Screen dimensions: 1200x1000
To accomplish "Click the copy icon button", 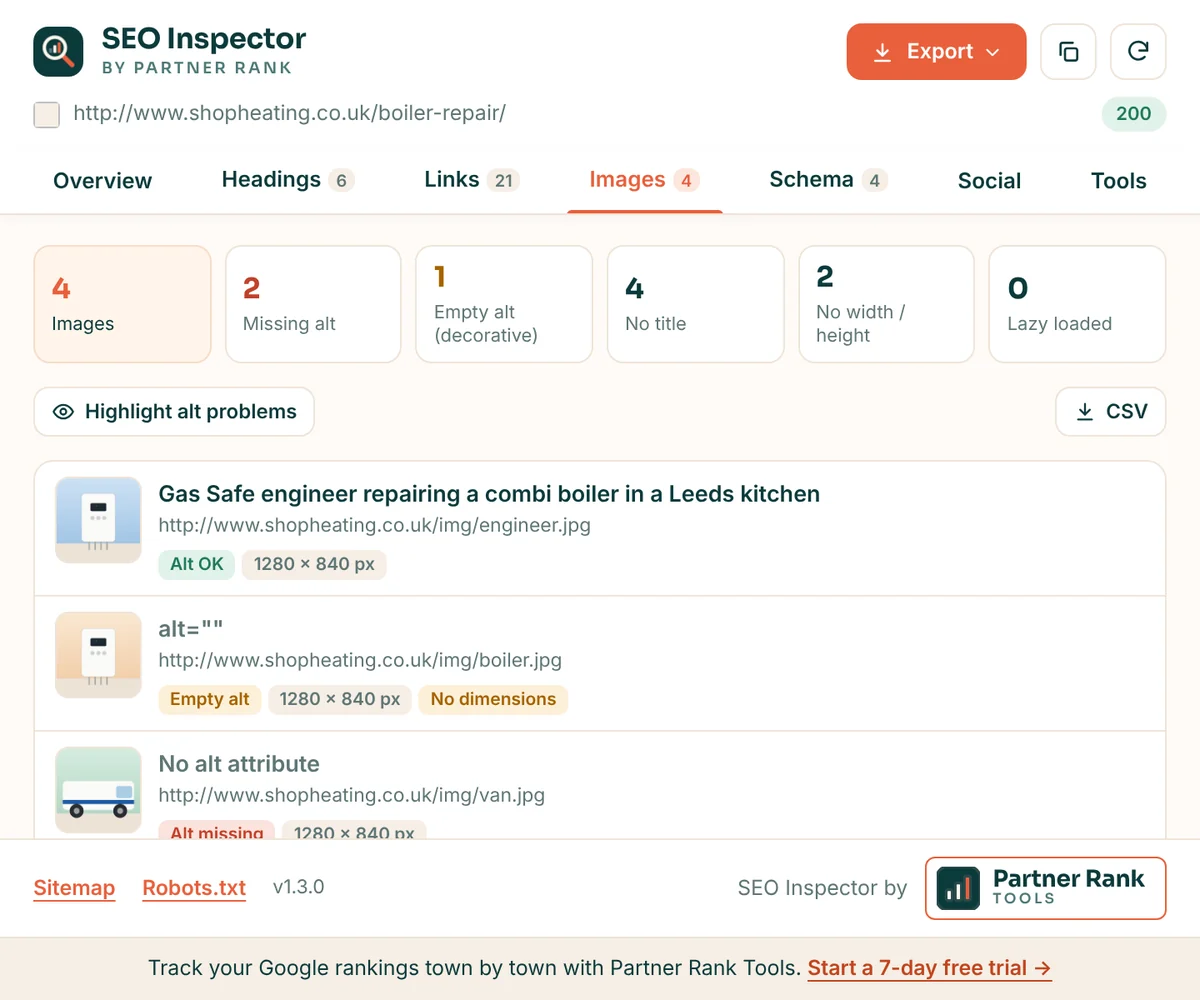I will [x=1068, y=51].
